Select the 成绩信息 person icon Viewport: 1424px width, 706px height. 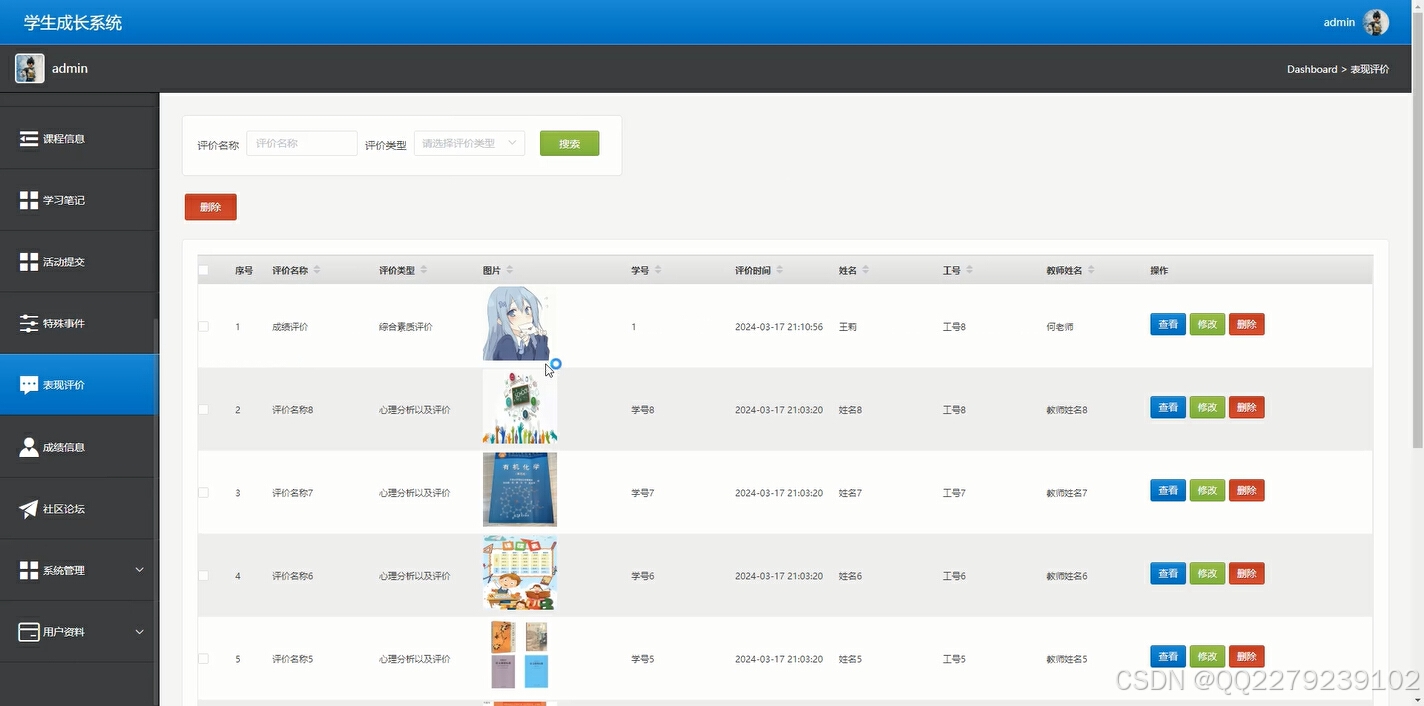click(28, 446)
